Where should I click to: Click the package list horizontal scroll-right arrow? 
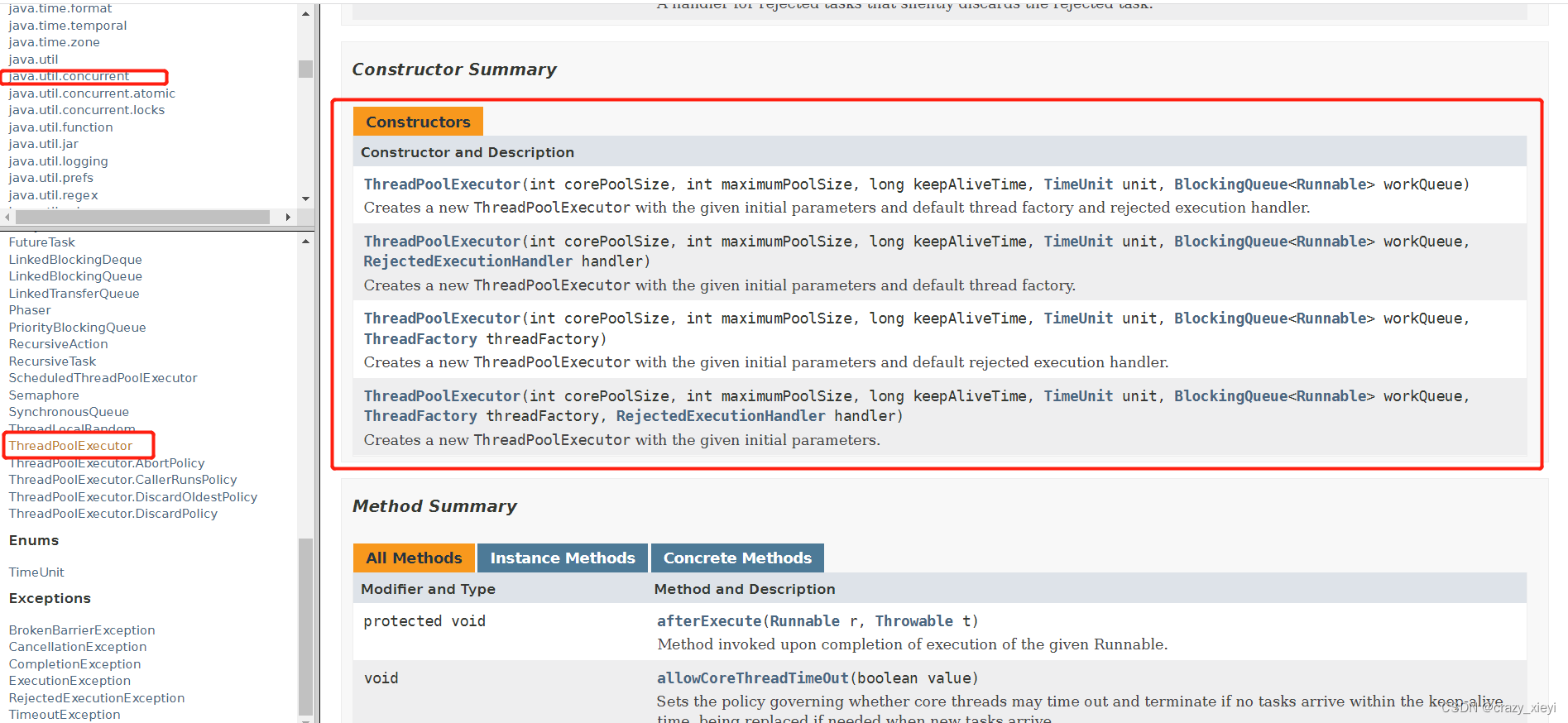tap(288, 217)
